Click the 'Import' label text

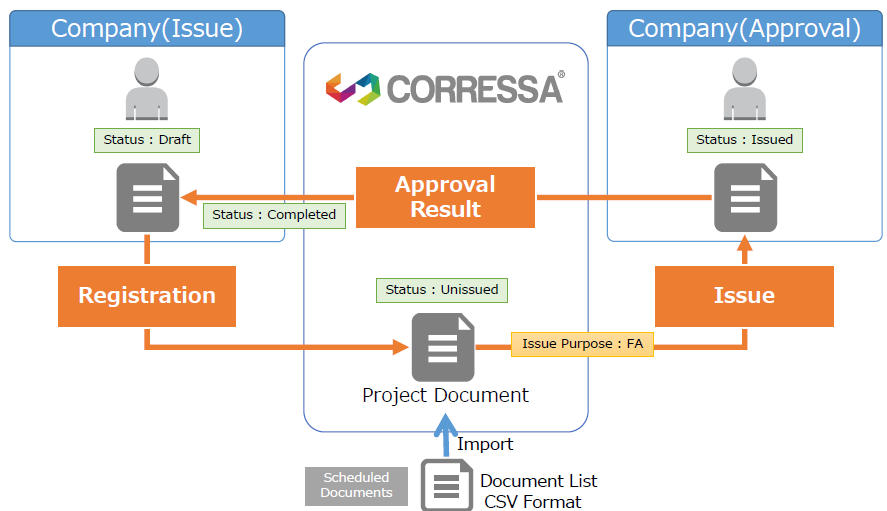coord(485,445)
